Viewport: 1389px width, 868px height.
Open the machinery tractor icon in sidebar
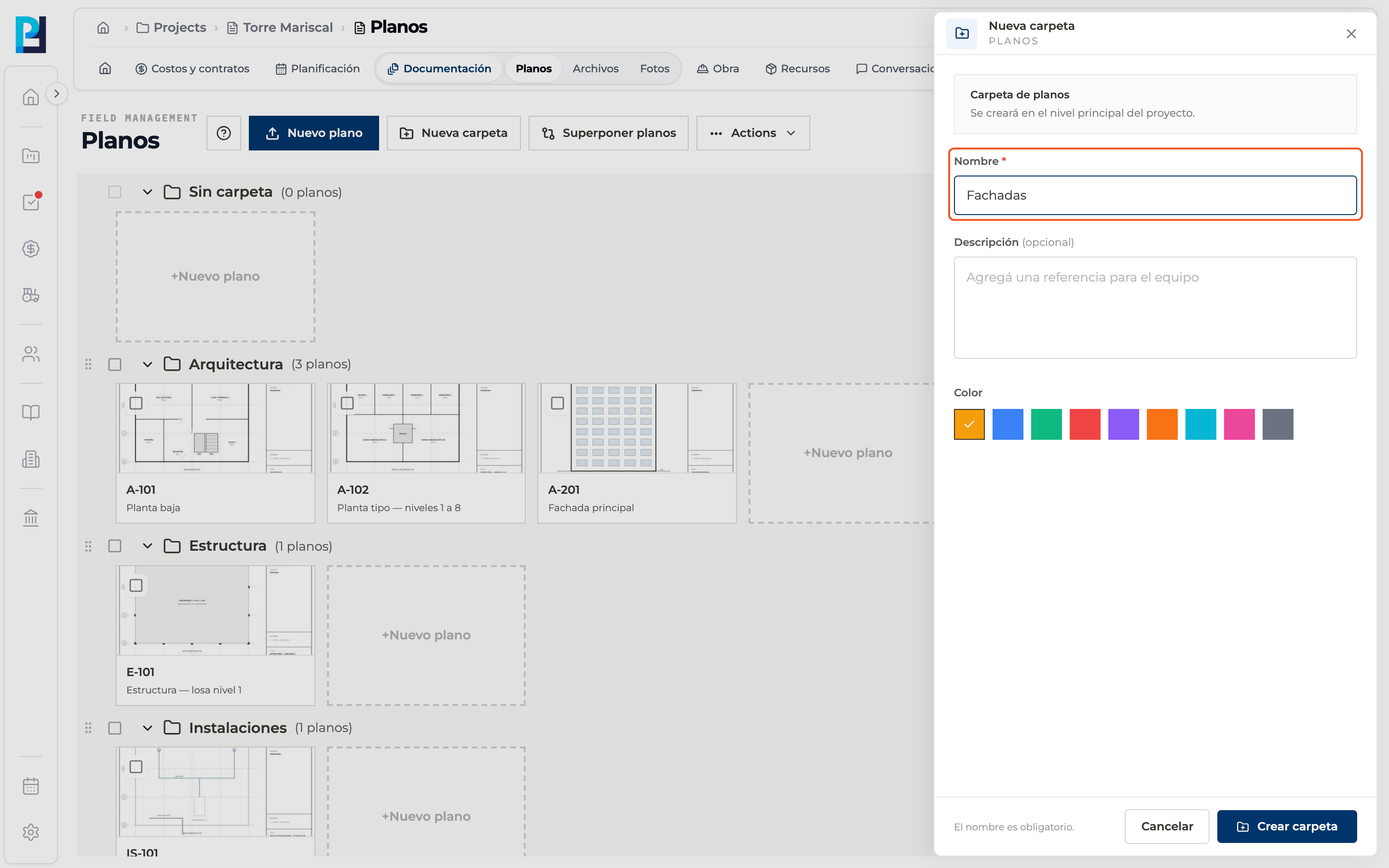click(x=31, y=295)
